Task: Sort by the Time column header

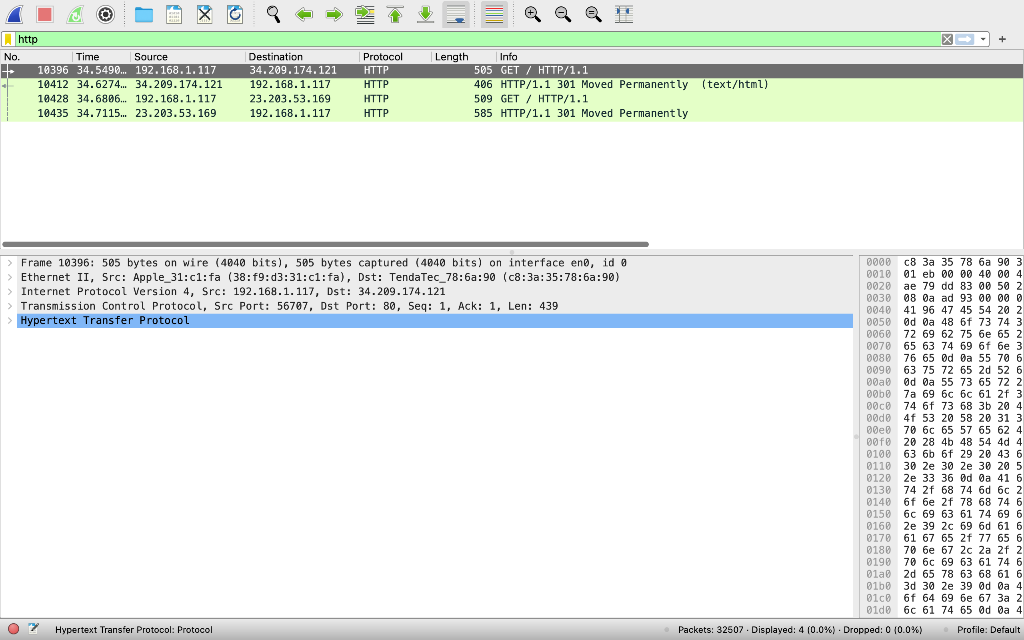Action: pos(101,57)
